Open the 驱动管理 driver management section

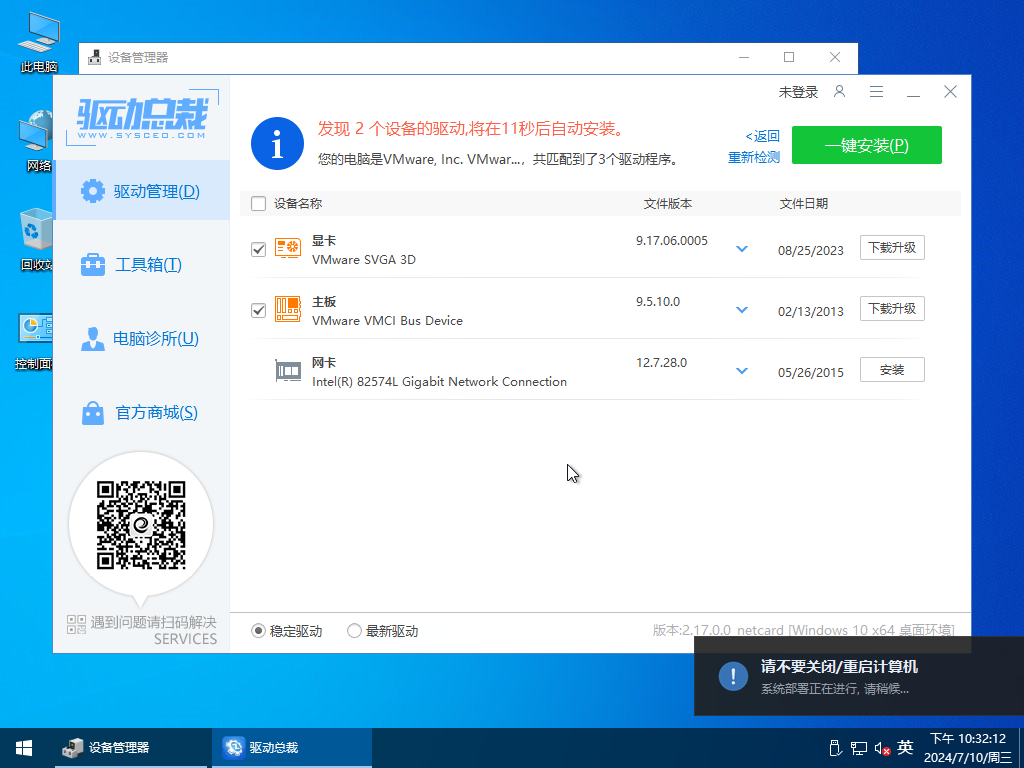click(x=142, y=190)
